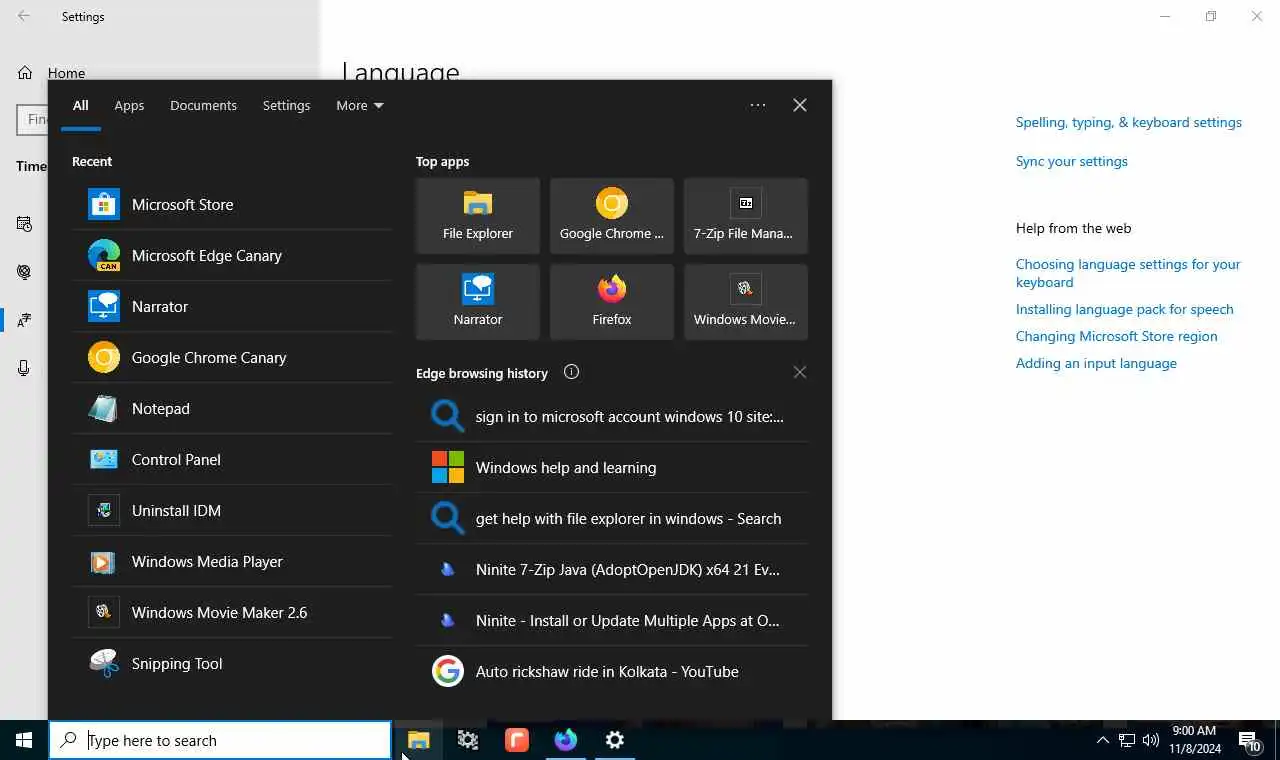Screen dimensions: 1280x760
Task: Open Installing language pack for speech link
Action: [1125, 309]
